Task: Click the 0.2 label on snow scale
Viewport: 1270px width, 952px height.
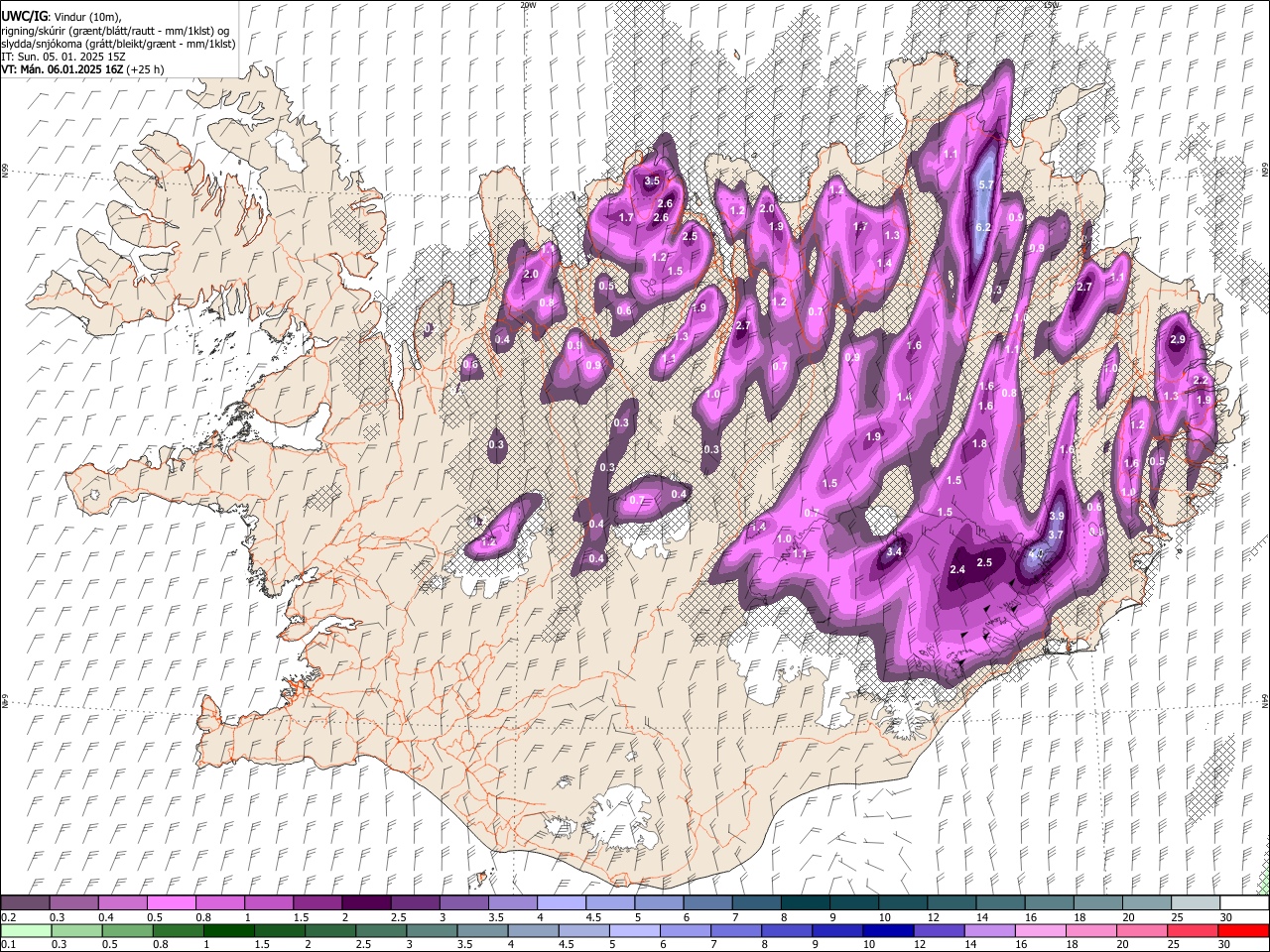Action: [7, 917]
